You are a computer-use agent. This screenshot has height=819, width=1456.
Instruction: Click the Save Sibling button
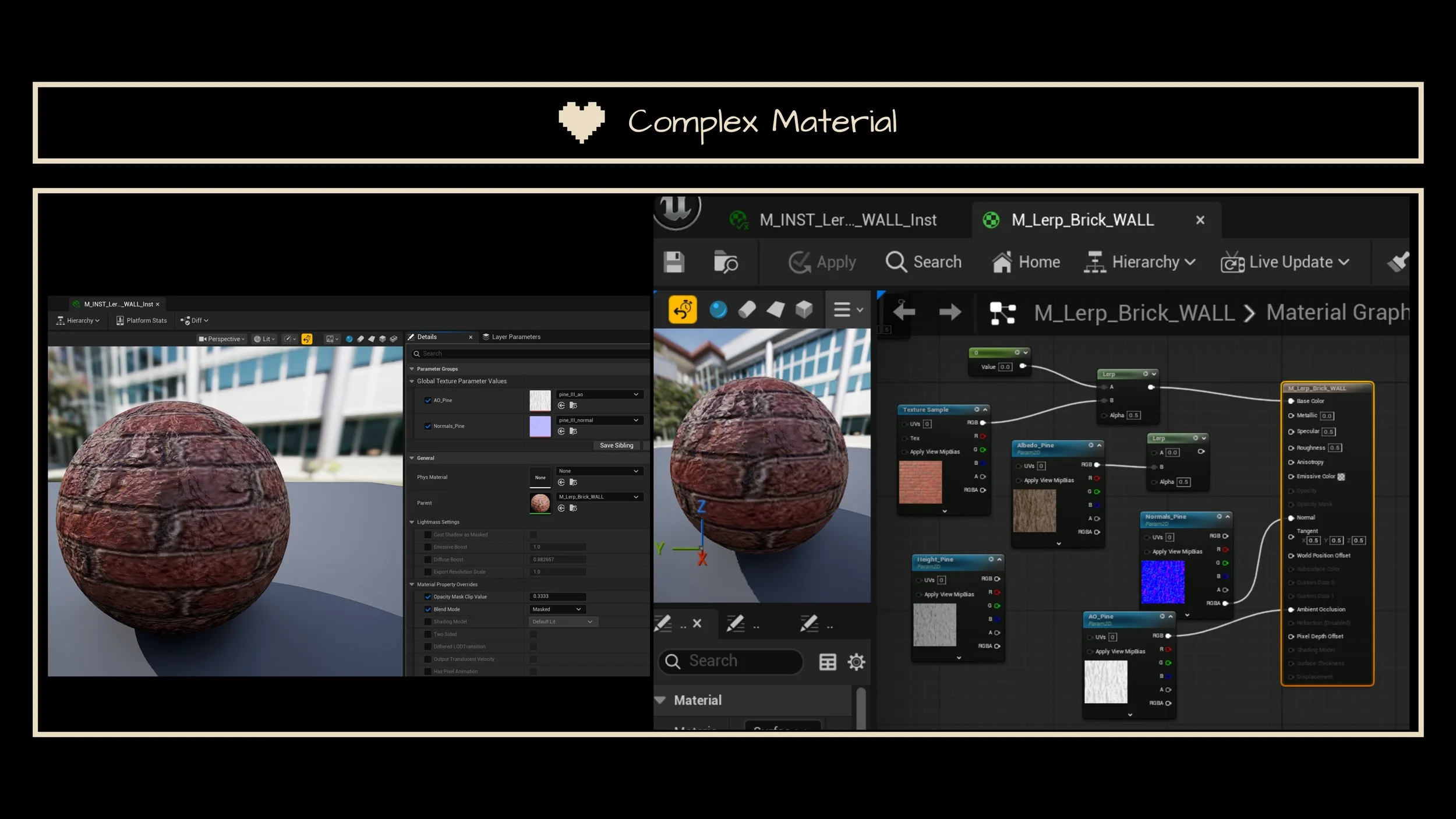616,446
